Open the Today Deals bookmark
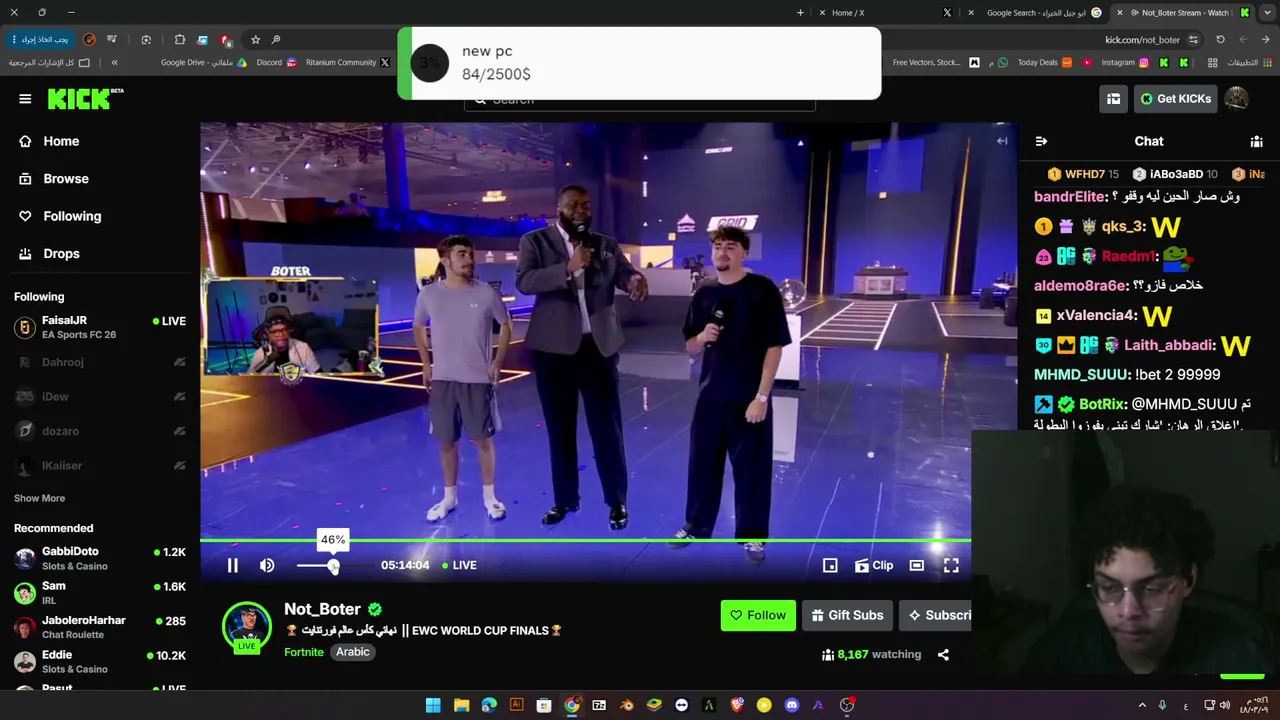1280x720 pixels. [1044, 62]
